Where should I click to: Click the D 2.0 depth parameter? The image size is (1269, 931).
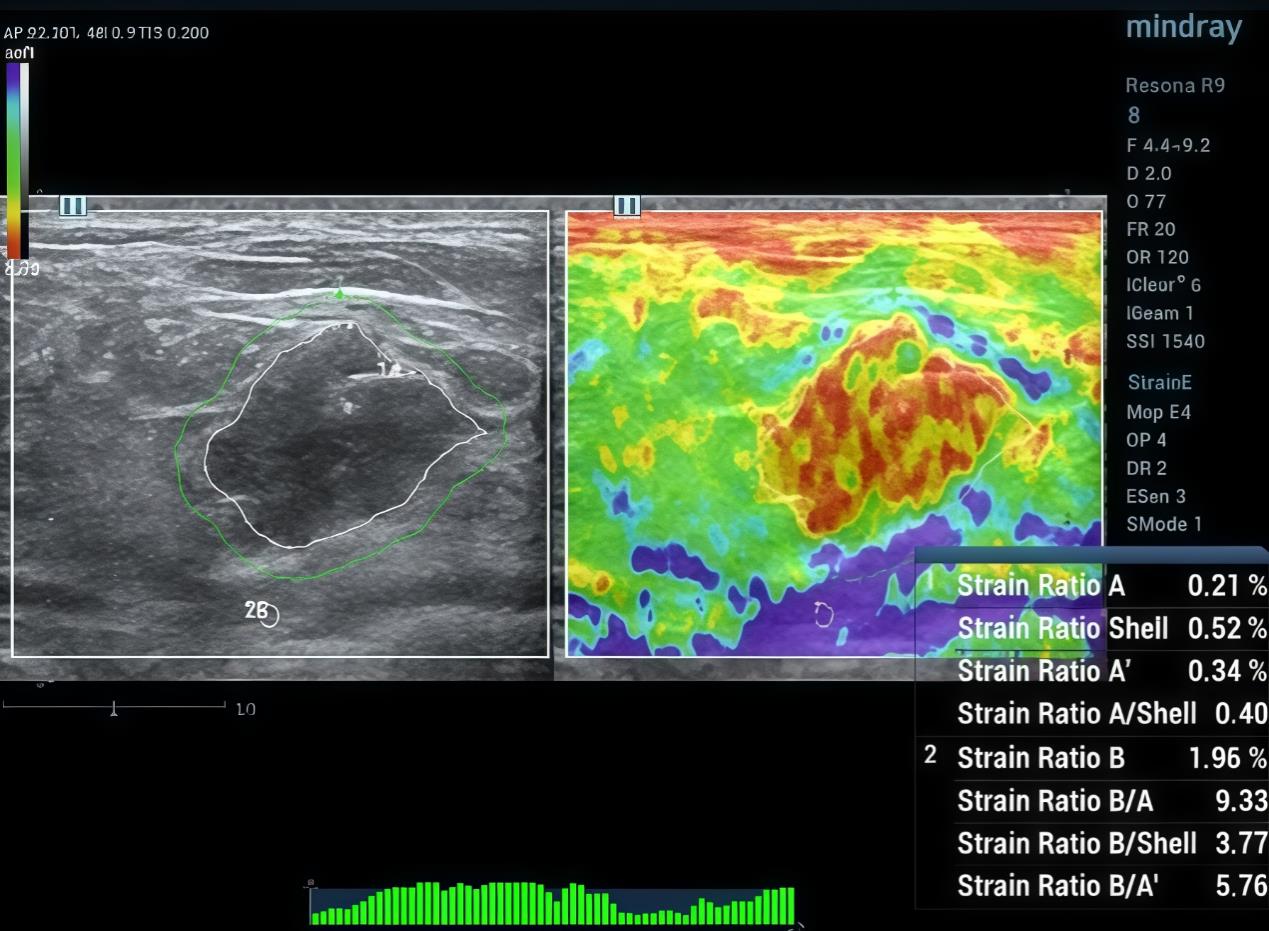click(x=1149, y=173)
